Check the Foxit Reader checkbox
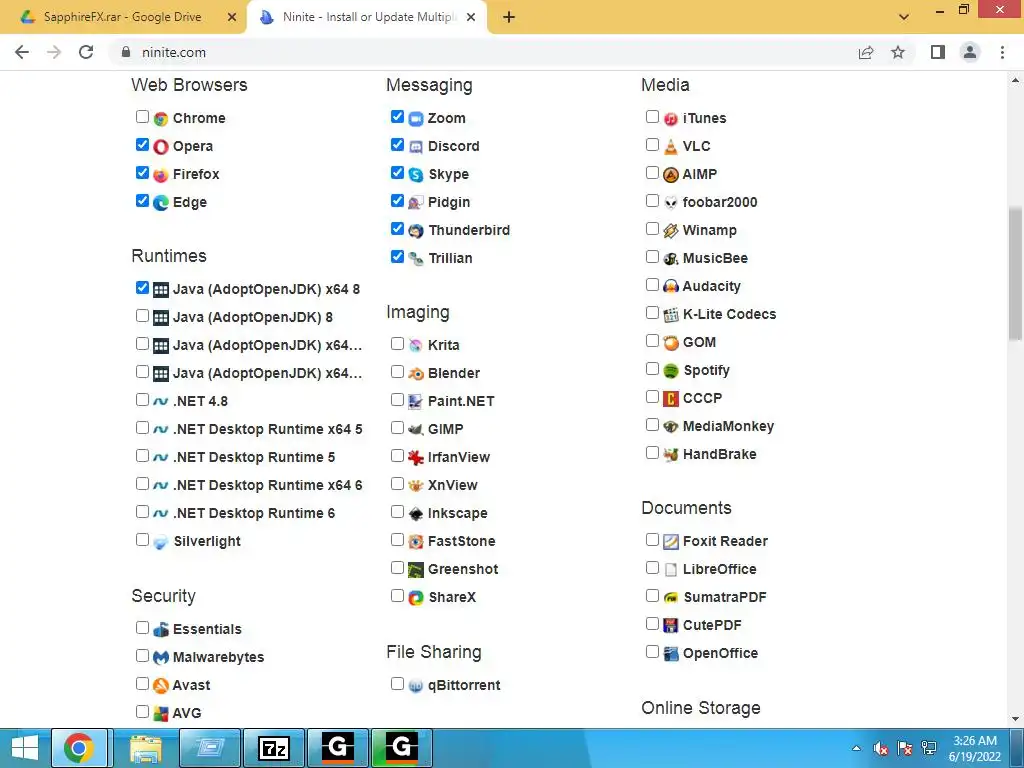The image size is (1024, 768). (x=652, y=539)
